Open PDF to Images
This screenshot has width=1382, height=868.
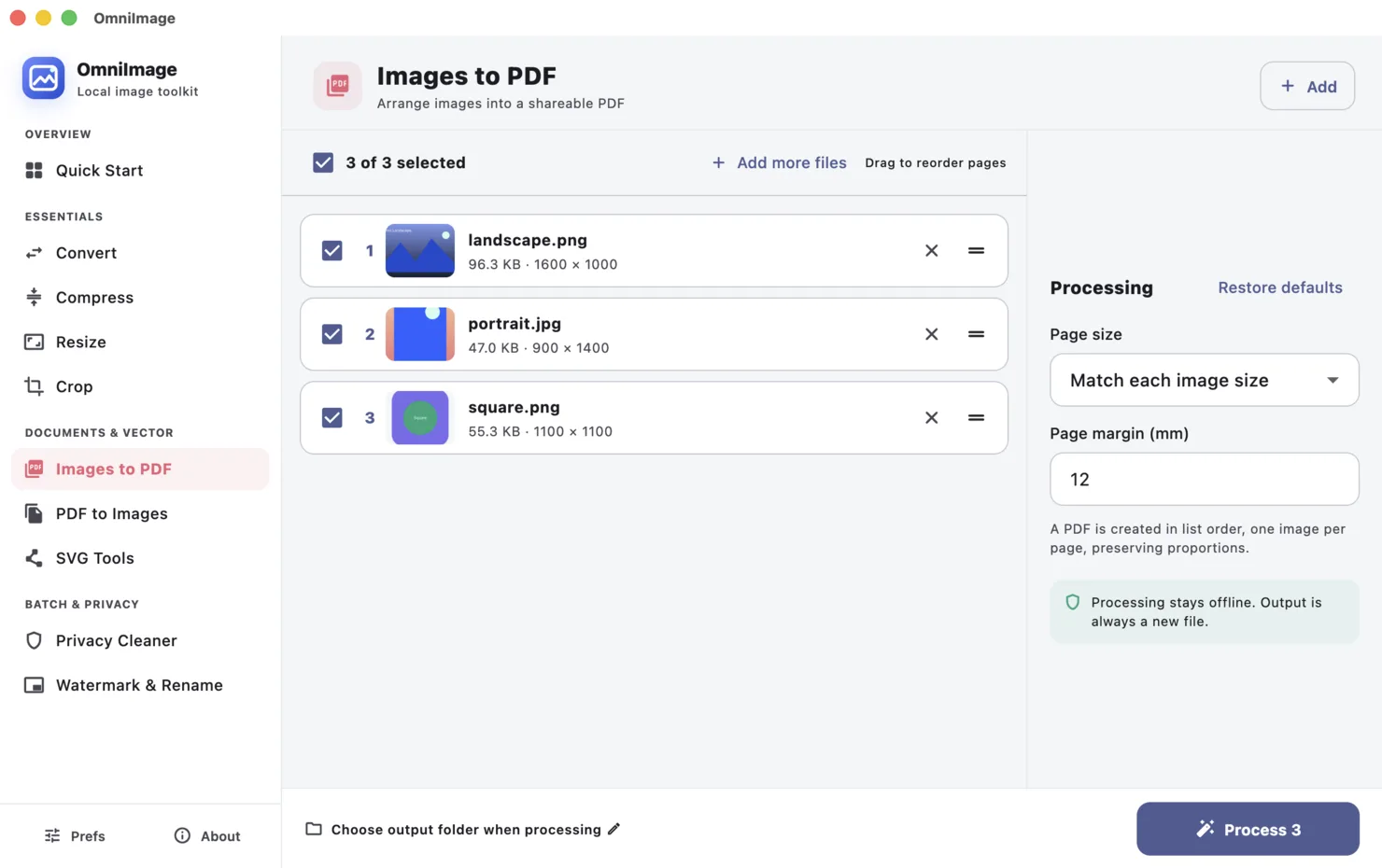[140, 513]
